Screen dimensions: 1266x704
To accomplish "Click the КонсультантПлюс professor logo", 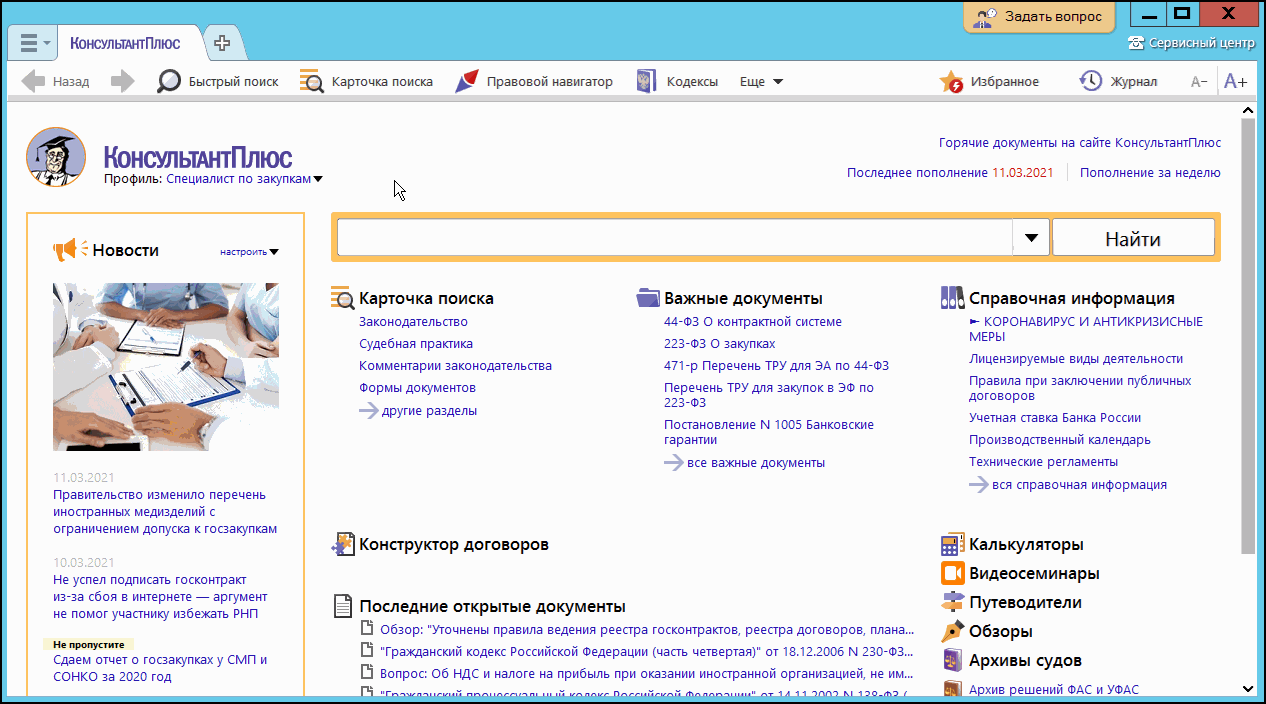I will [56, 157].
